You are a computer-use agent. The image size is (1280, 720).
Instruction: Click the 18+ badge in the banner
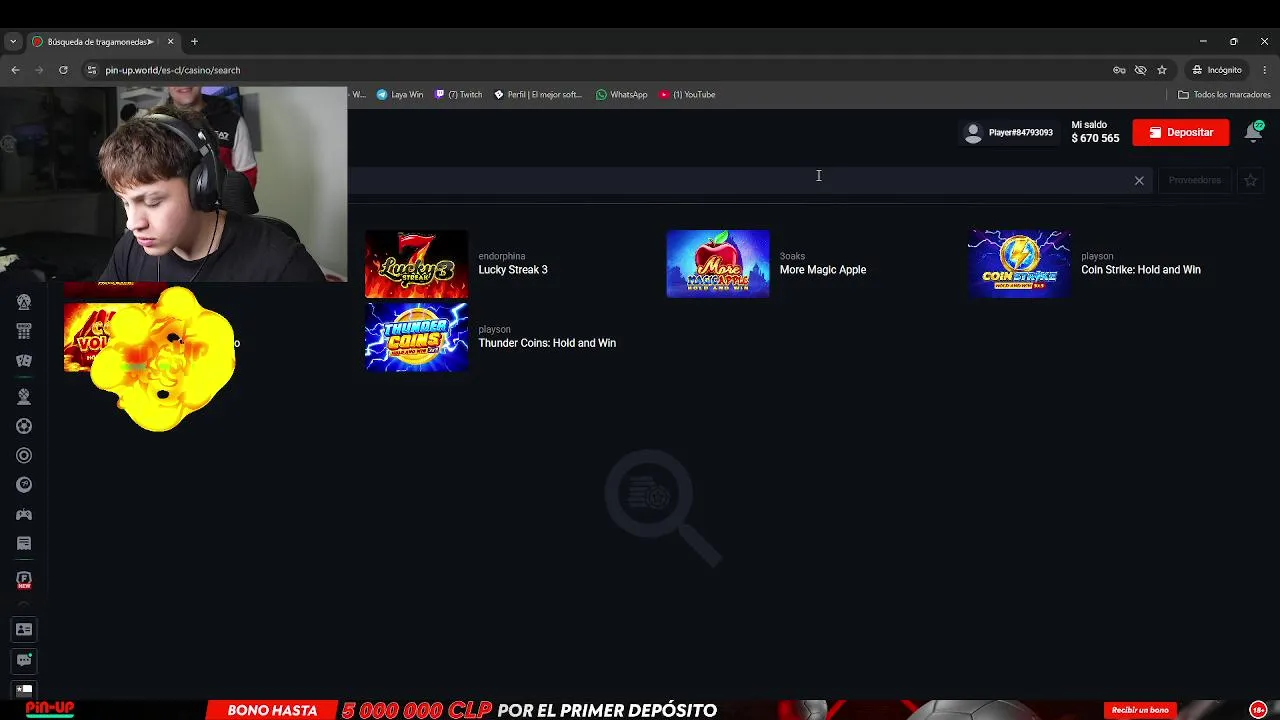click(1258, 710)
